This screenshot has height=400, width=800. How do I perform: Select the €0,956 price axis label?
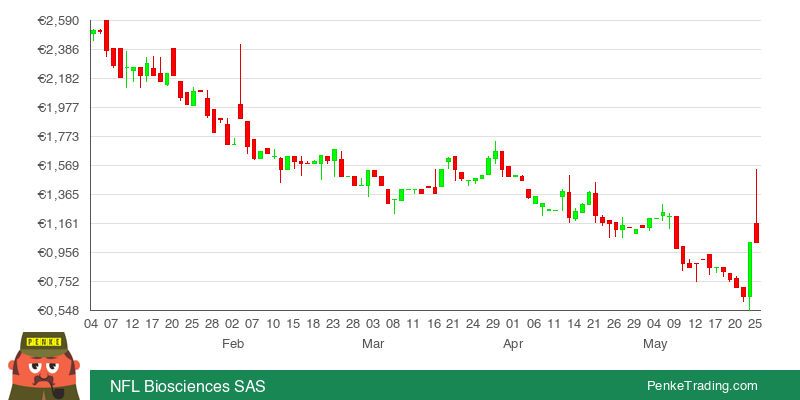tap(58, 253)
